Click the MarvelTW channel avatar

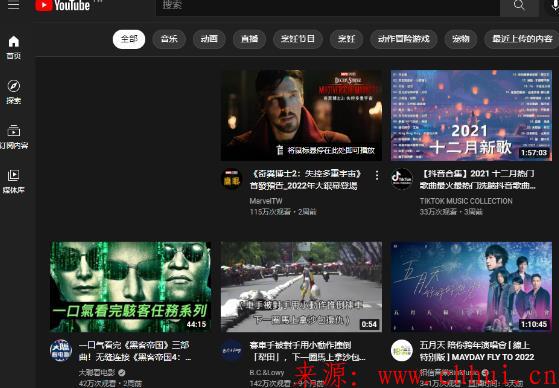click(232, 179)
